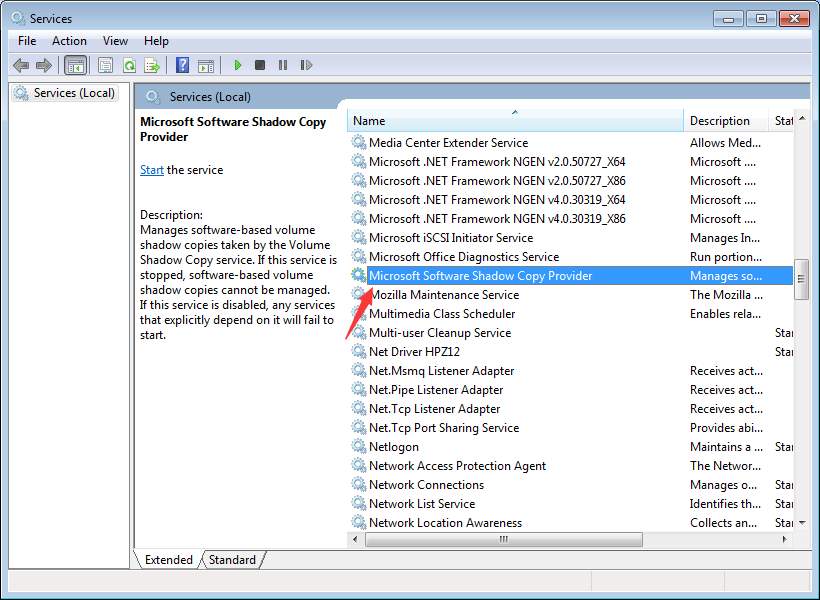The height and width of the screenshot is (600, 820).
Task: Click gear icon of Network List Service
Action: pyautogui.click(x=358, y=503)
